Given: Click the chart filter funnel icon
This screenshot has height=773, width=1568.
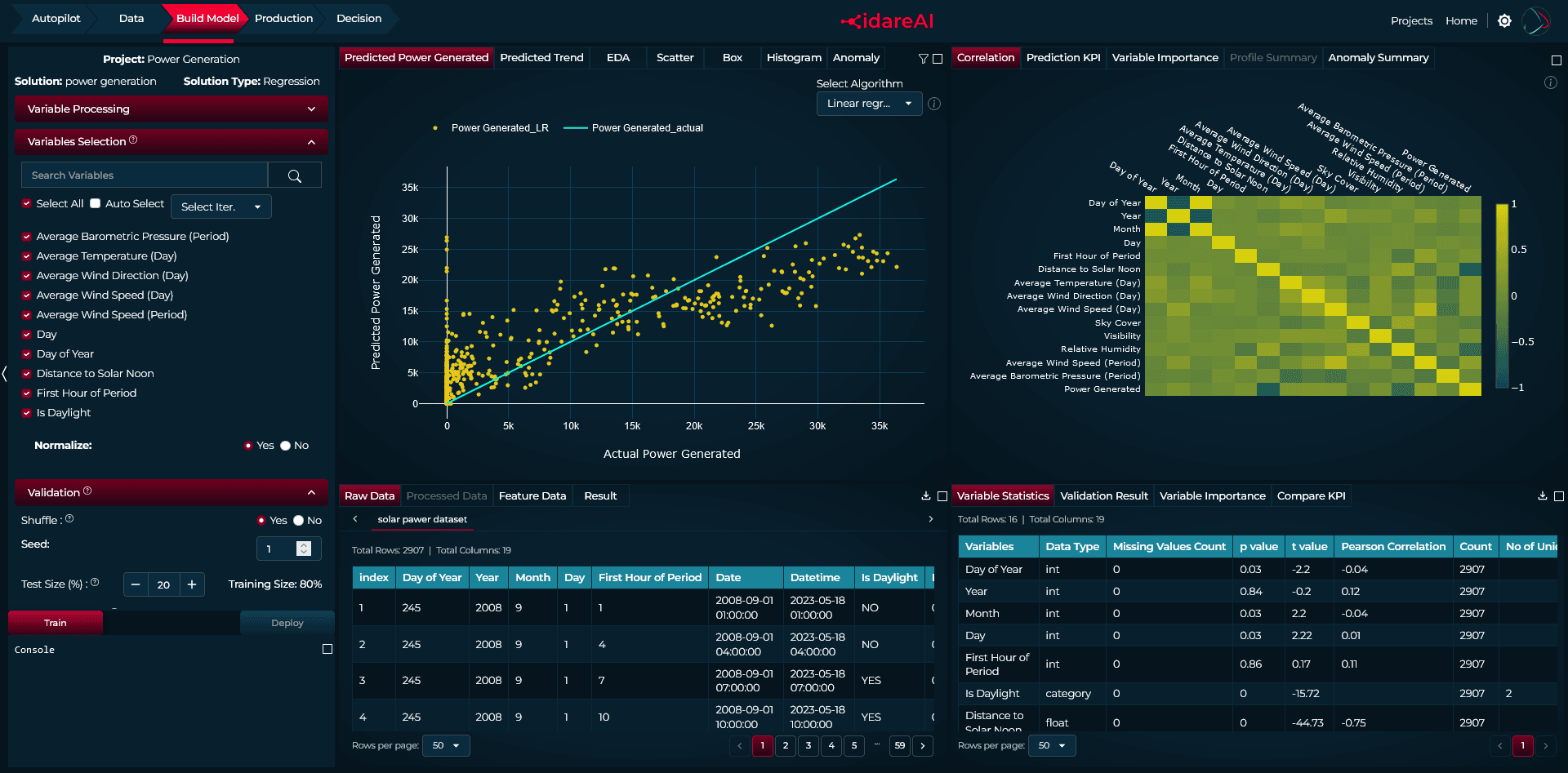Looking at the screenshot, I should click(923, 59).
